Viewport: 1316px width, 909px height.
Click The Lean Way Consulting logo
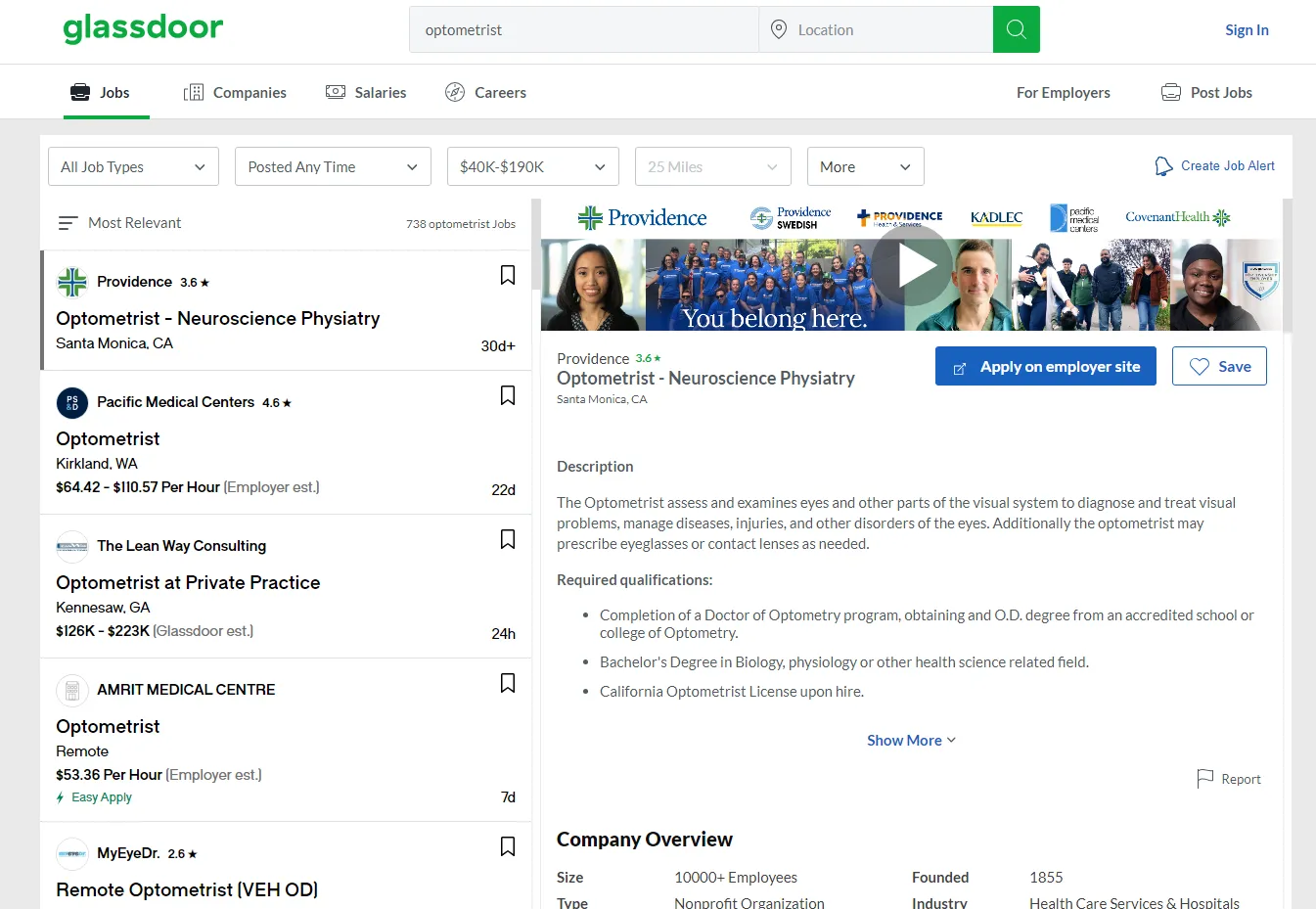(x=72, y=546)
